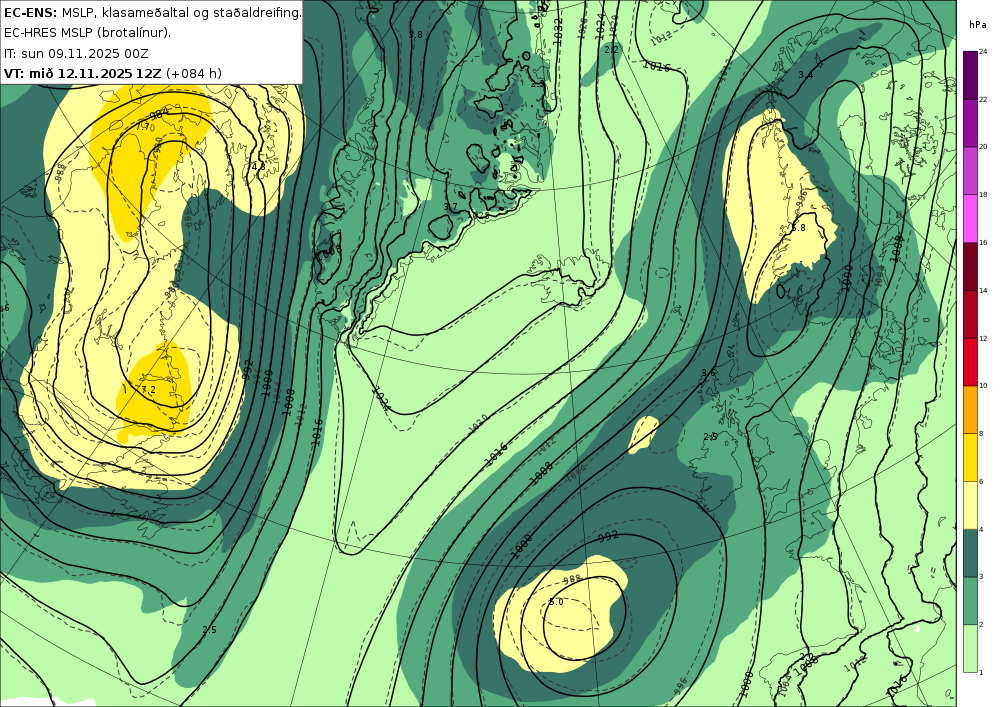Click the 'IT: sun 09.11.2025 00Z' line
The image size is (1000, 707).
[x=76, y=53]
